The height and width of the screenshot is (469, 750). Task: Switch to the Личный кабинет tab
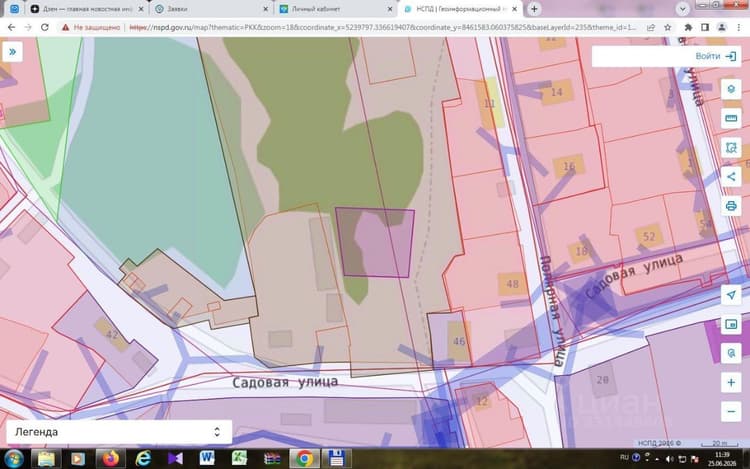click(336, 9)
